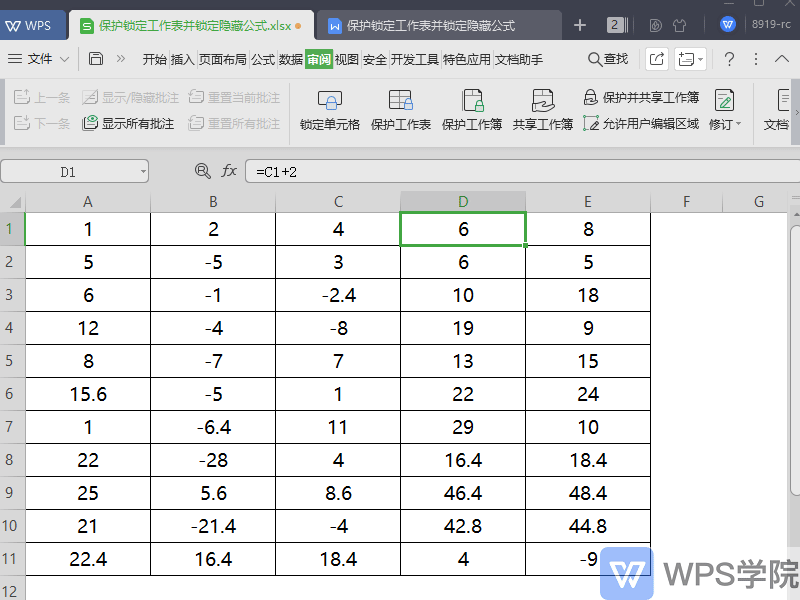Select the column C header
The image size is (800, 600).
[338, 202]
